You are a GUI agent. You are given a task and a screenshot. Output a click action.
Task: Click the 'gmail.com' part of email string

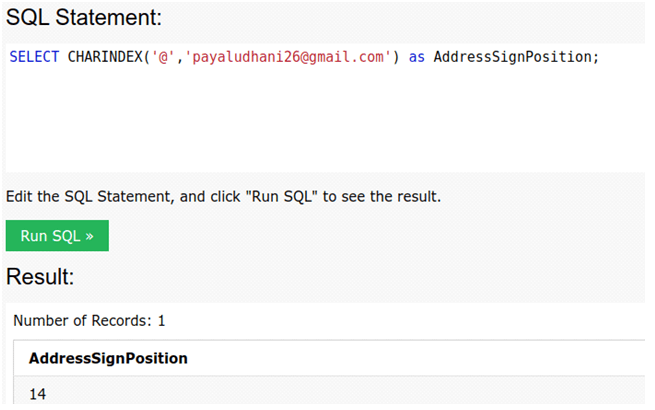(347, 57)
